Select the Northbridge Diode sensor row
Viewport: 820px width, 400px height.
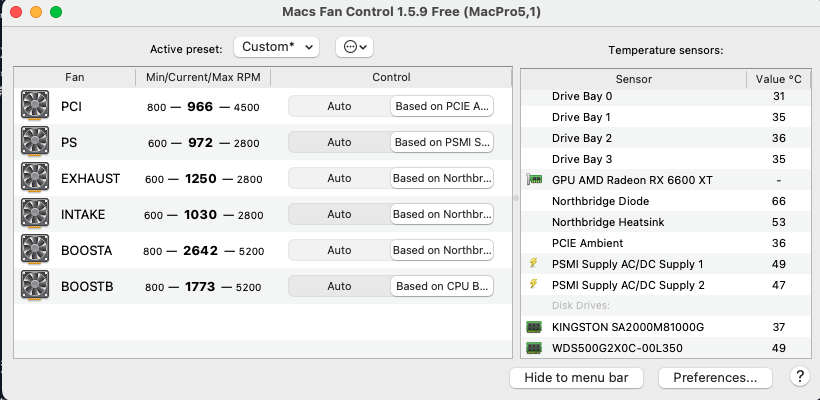tap(640, 201)
